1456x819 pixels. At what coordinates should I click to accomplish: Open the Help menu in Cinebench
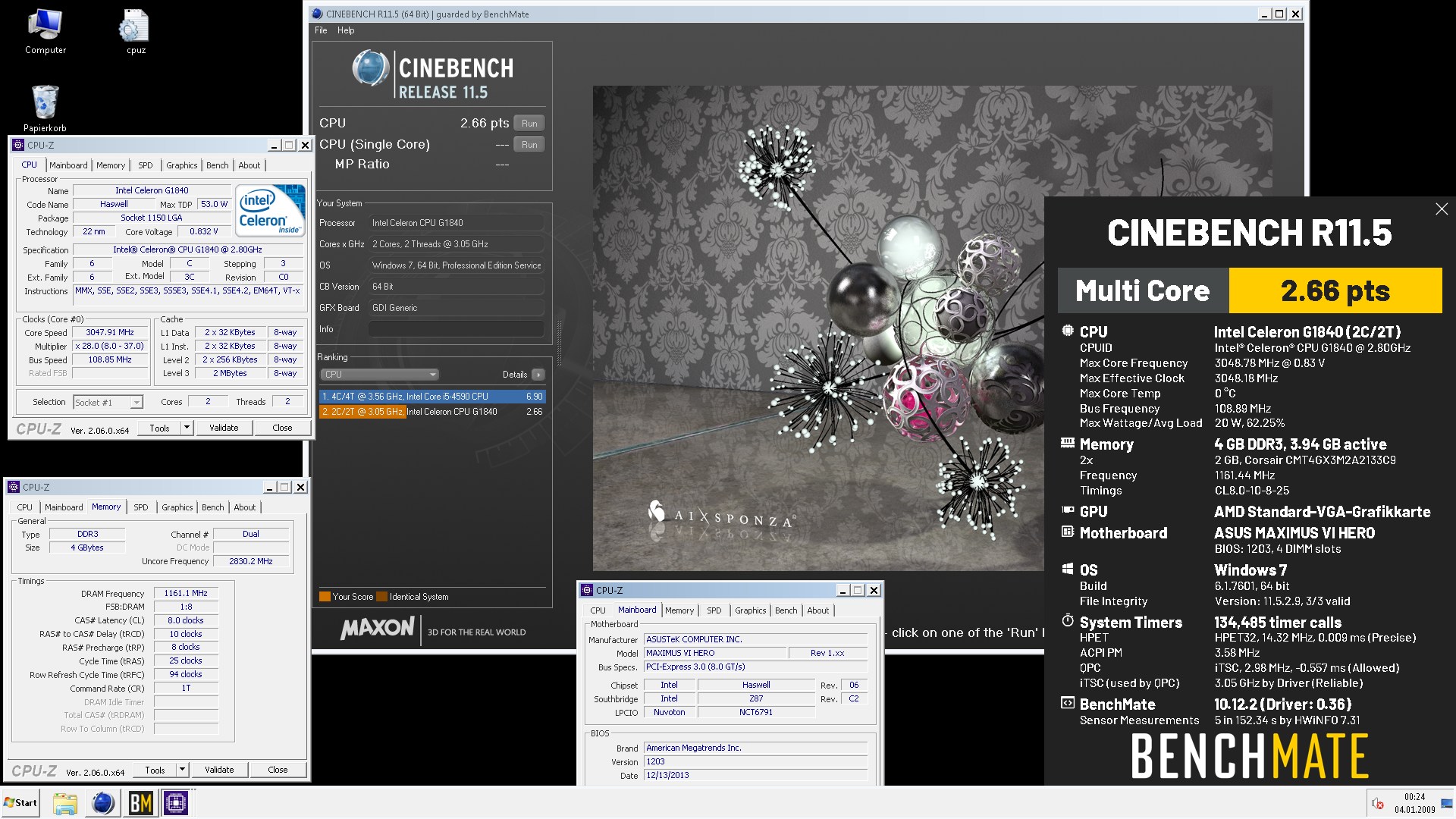coord(346,30)
